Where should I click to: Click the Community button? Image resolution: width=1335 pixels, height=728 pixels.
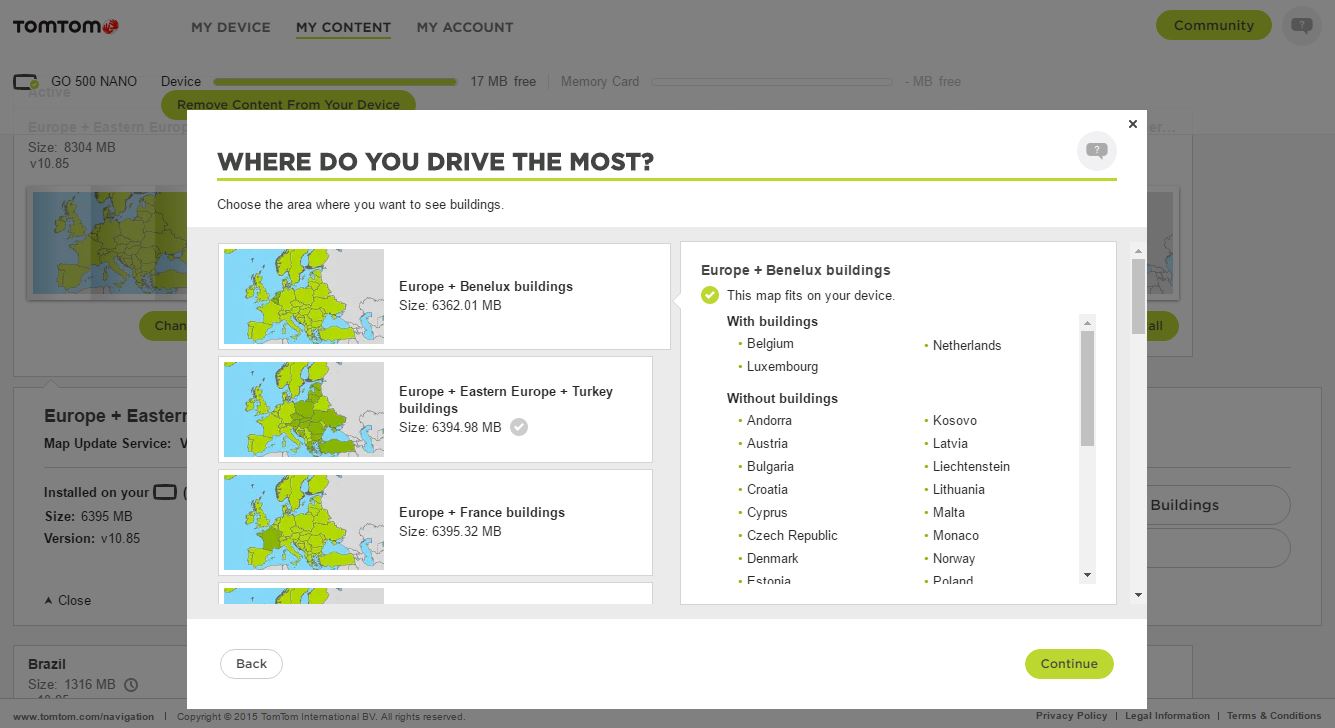1213,25
